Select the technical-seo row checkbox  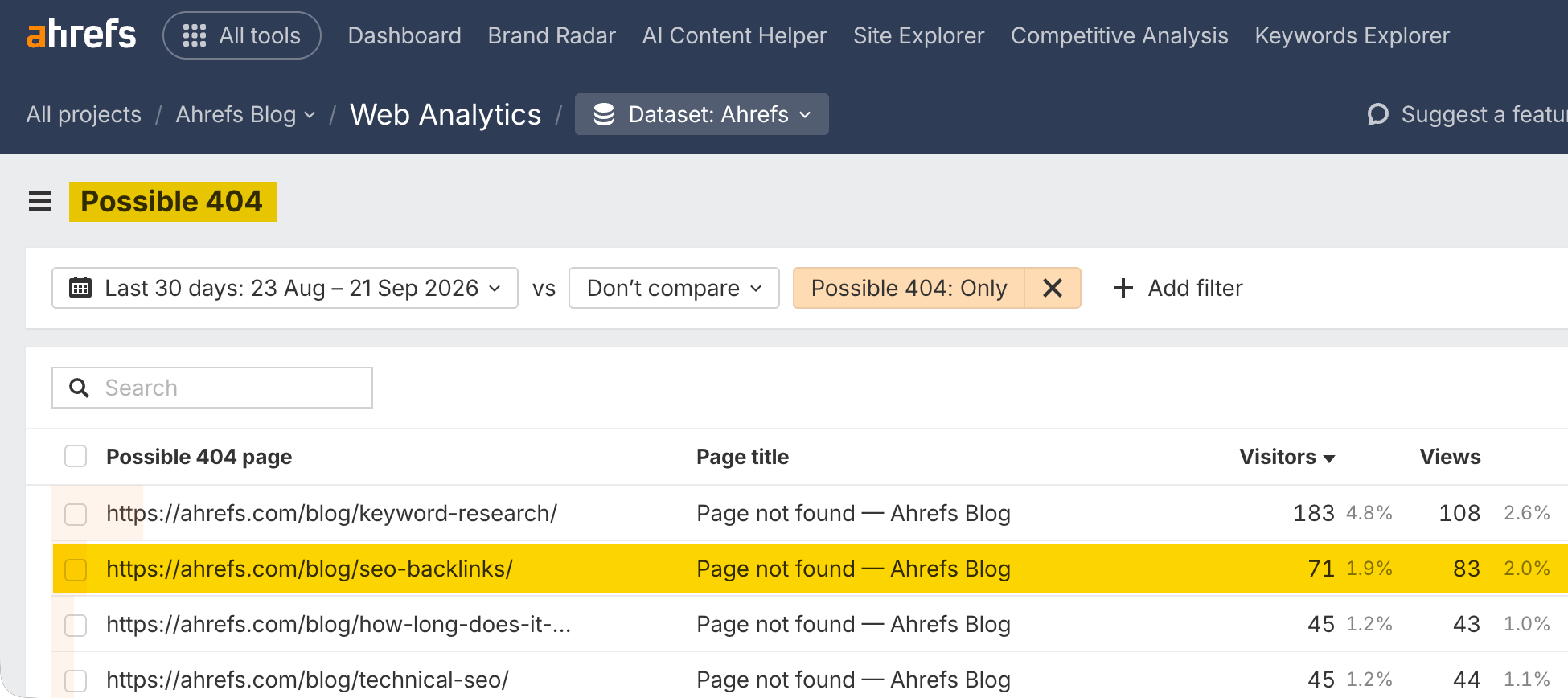(76, 680)
